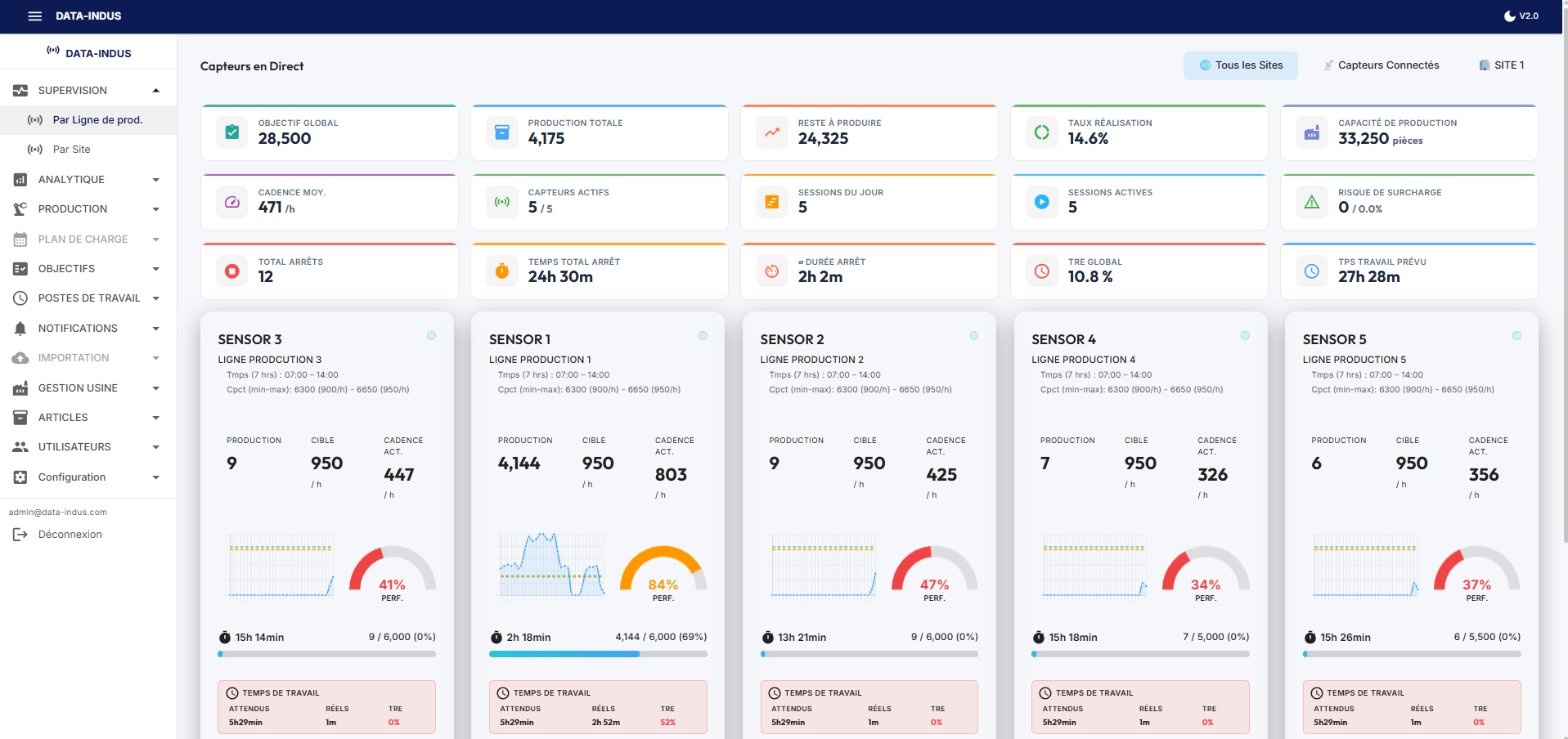Image resolution: width=1568 pixels, height=739 pixels.
Task: Click the Sessions du Jour list icon
Action: [x=772, y=201]
